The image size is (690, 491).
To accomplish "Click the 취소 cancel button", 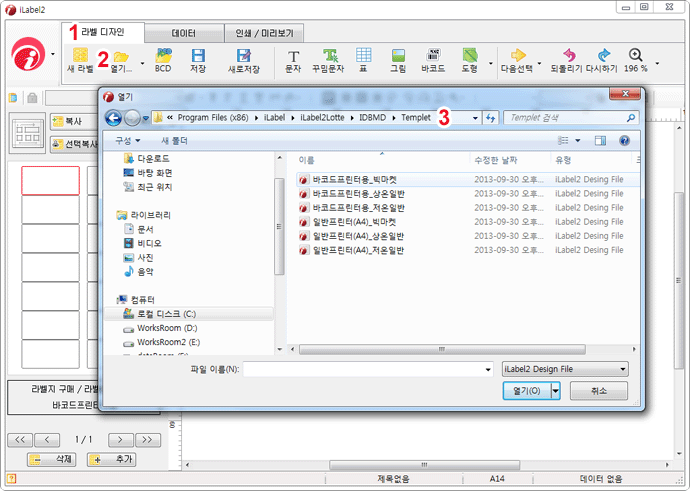I will [599, 391].
